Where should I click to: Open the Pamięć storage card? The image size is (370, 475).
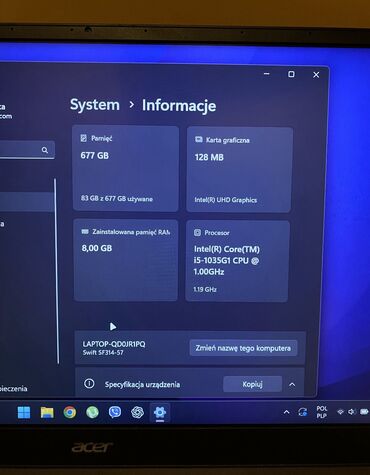[125, 168]
